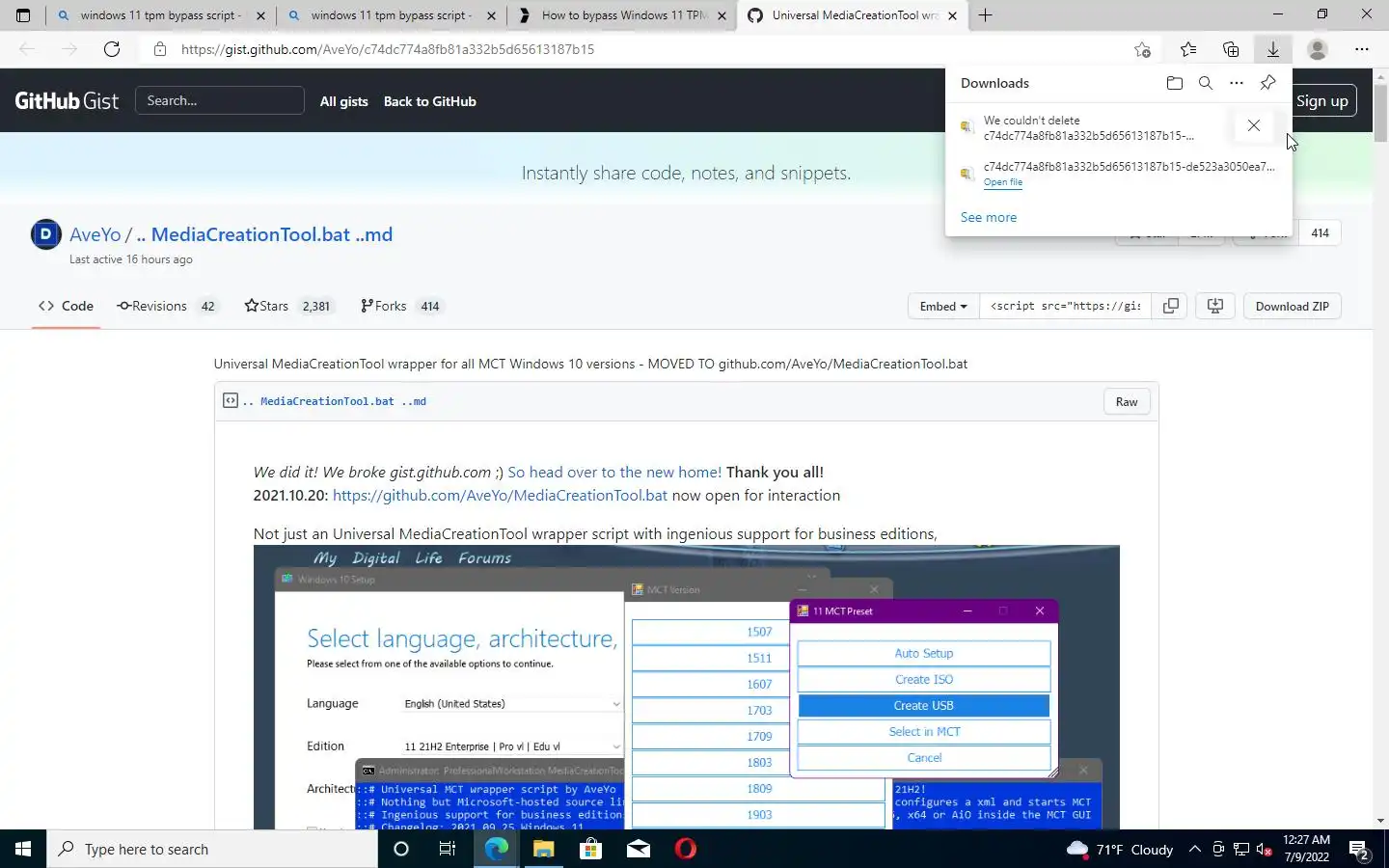Copy the embed script to clipboard icon
Viewport: 1389px width, 868px height.
coord(1171,306)
